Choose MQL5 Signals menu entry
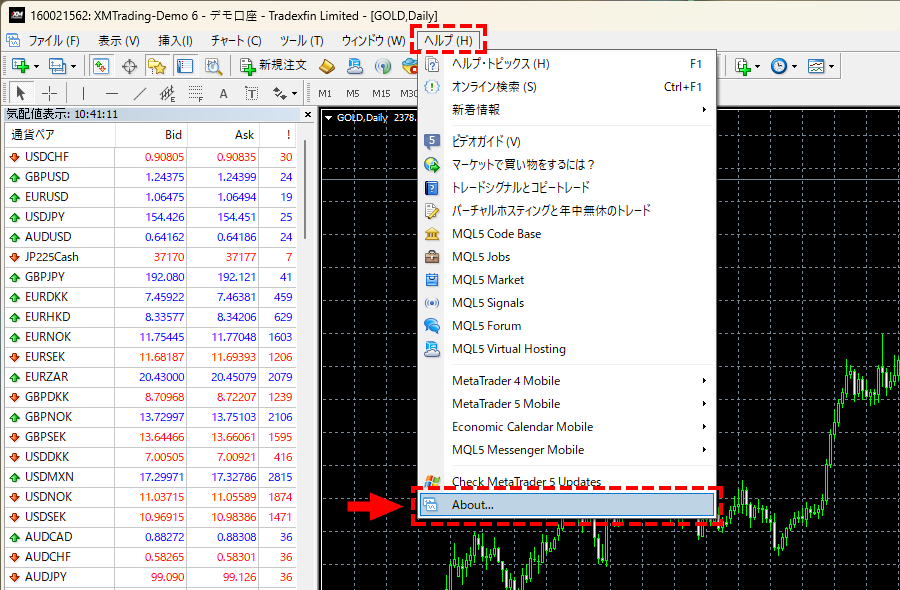Image resolution: width=900 pixels, height=590 pixels. pyautogui.click(x=567, y=302)
